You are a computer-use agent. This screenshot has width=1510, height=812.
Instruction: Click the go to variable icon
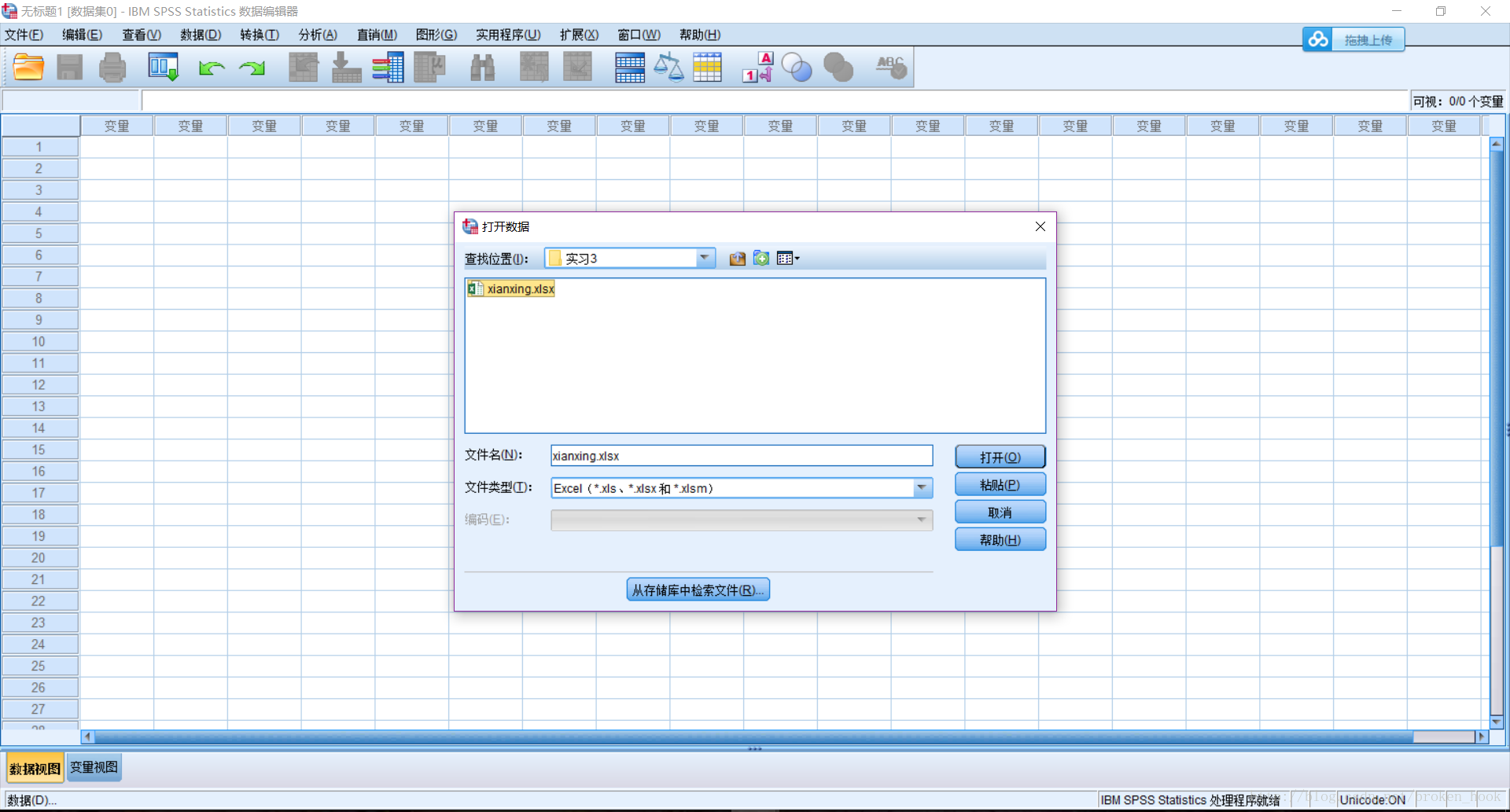point(346,68)
